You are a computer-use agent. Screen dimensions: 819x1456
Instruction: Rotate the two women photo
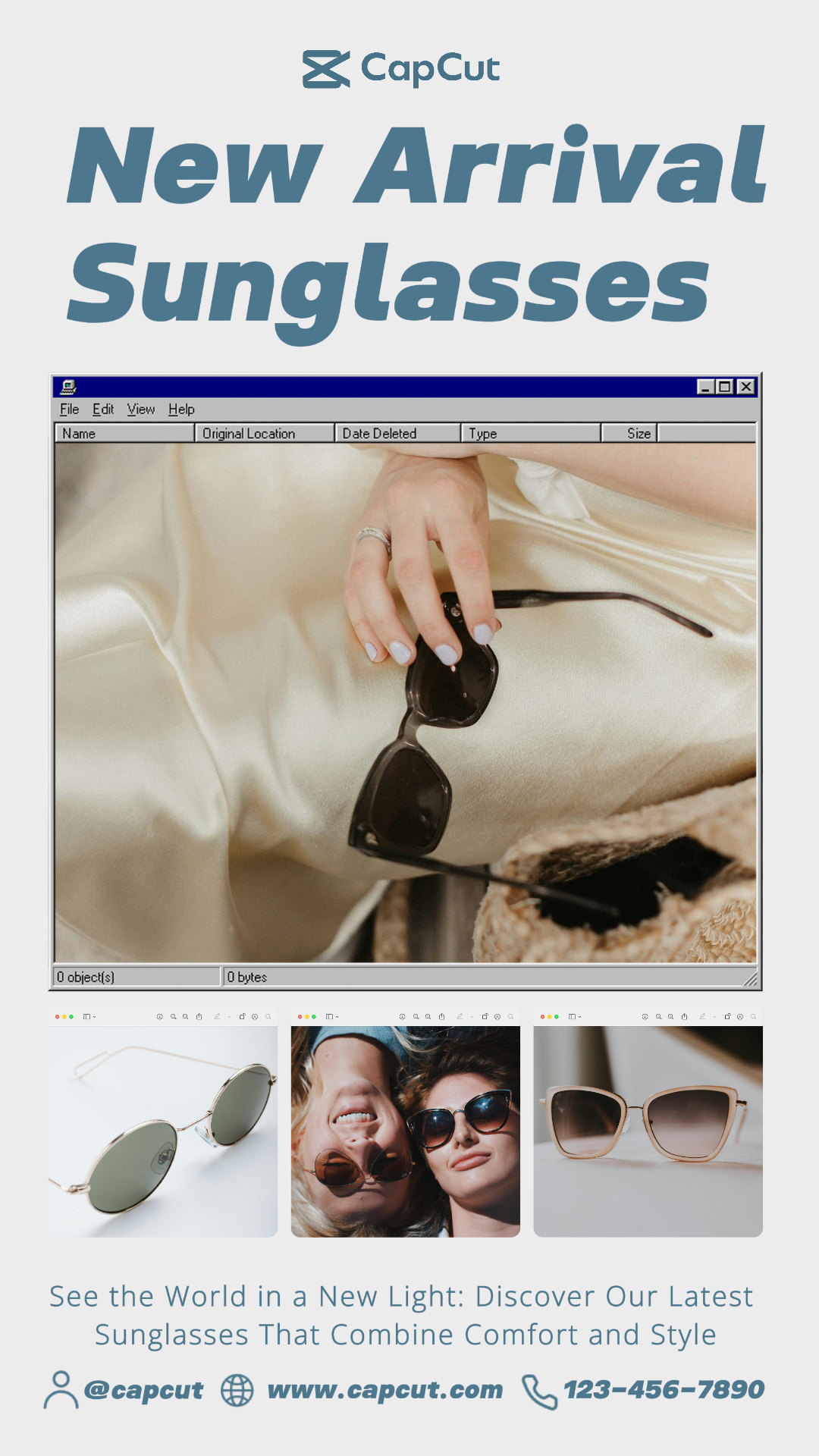coord(485,1017)
